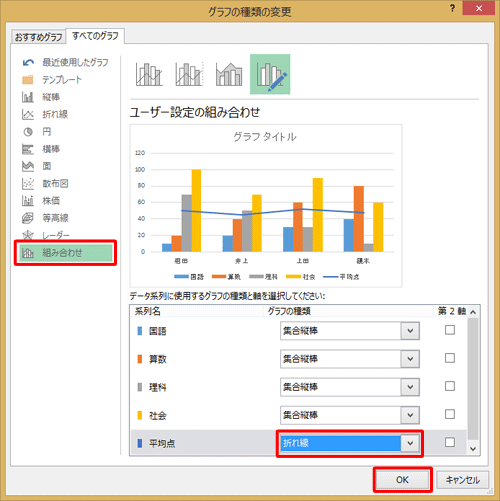
Task: Open chart type dropdown for 国語
Action: click(x=410, y=331)
